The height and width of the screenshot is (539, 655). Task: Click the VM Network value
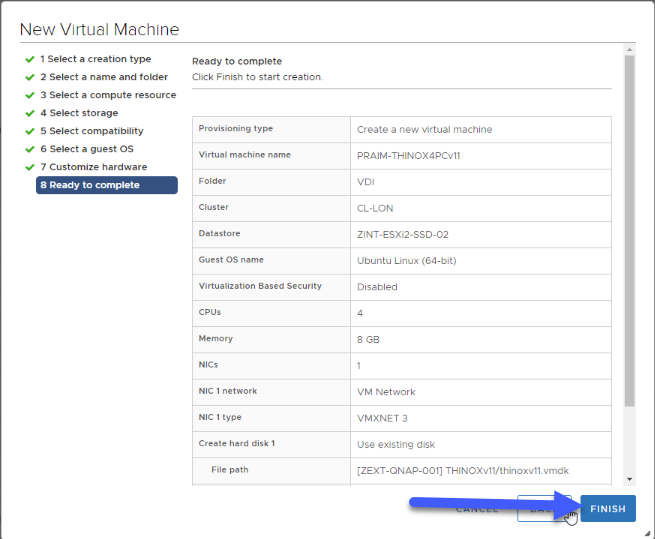pyautogui.click(x=386, y=392)
